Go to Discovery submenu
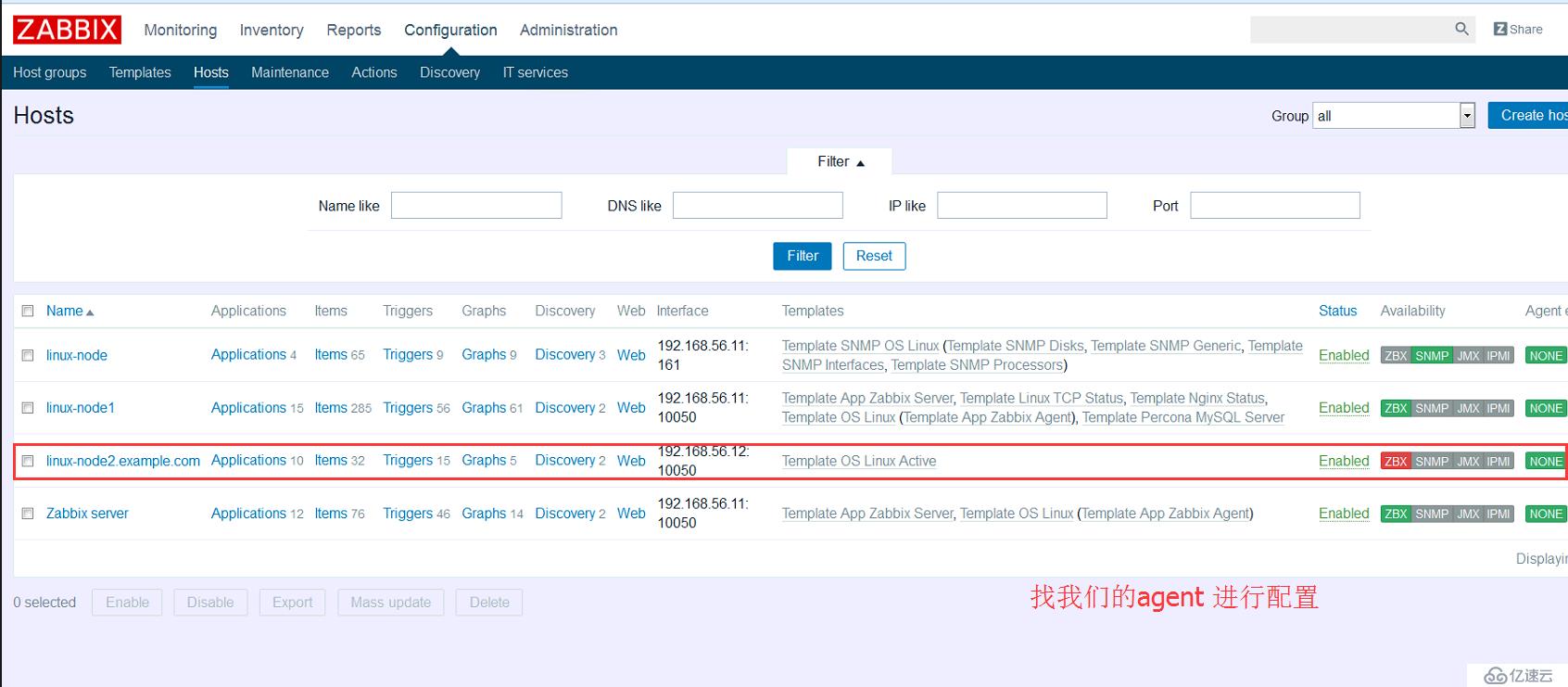 coord(449,72)
